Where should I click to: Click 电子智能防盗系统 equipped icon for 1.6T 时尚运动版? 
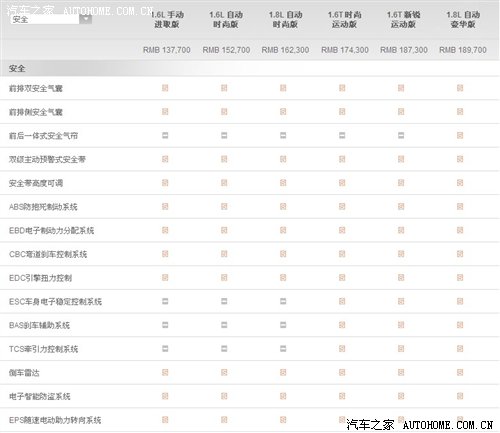[x=342, y=396]
